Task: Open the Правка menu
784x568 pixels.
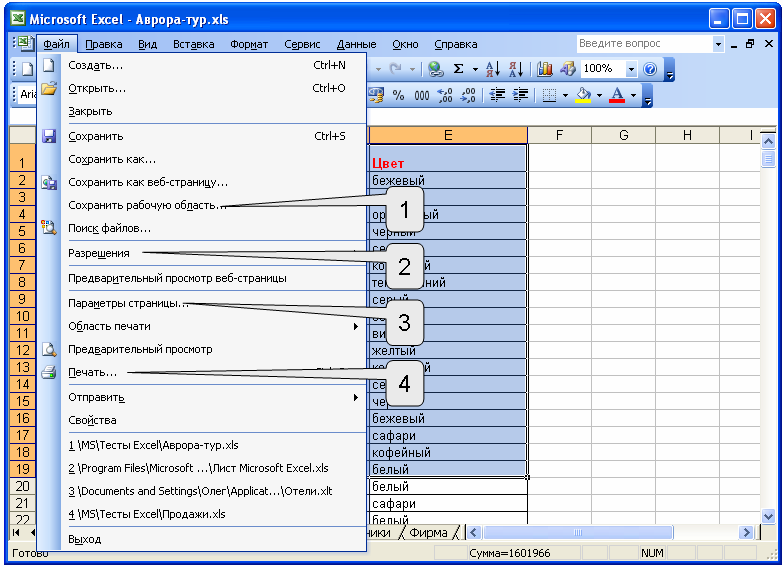Action: click(104, 44)
